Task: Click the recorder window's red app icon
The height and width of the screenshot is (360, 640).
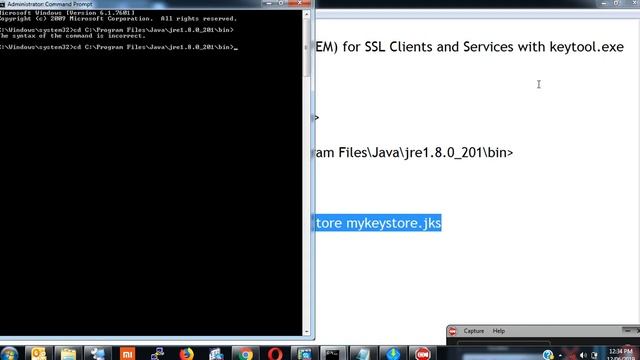Action: (x=452, y=331)
